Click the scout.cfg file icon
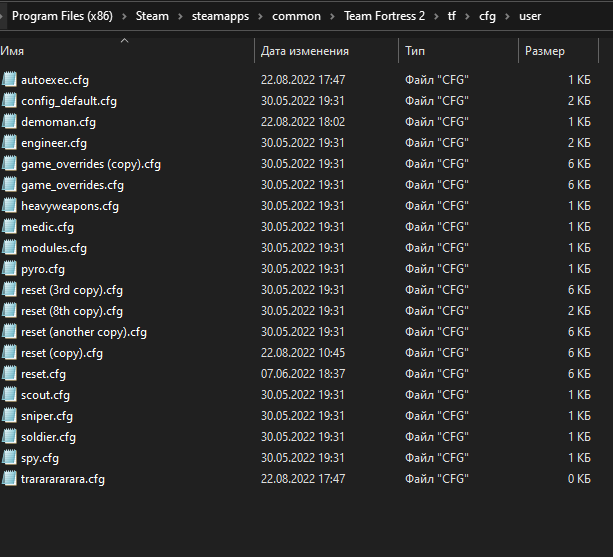Screen dimensions: 613x557 point(9,395)
